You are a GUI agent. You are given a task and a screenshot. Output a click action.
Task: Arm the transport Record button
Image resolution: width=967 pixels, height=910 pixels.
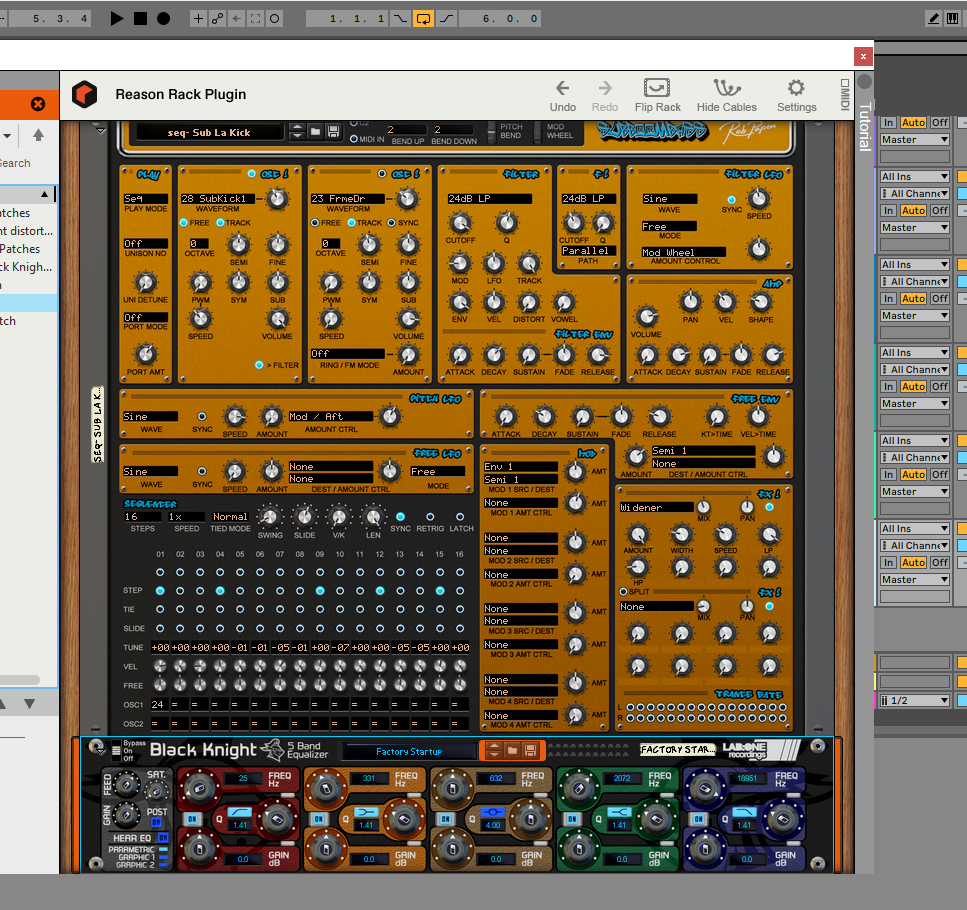pos(163,18)
